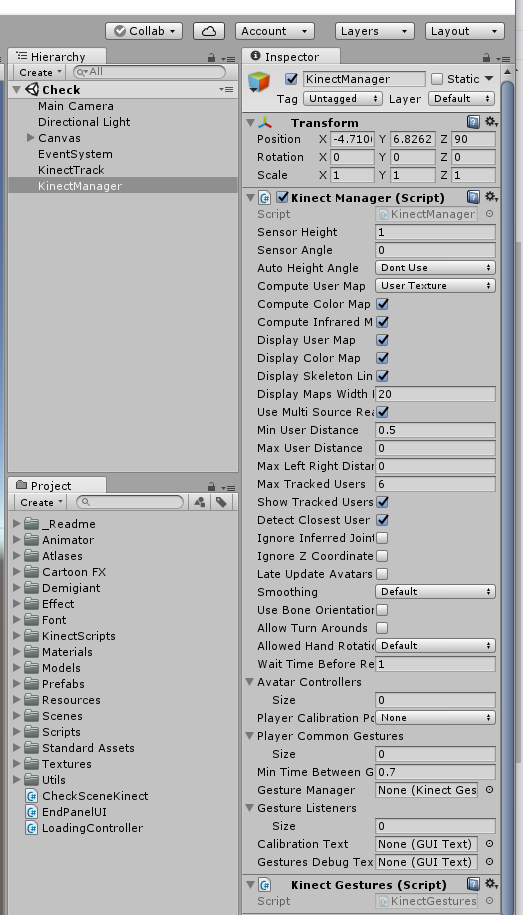Open Player Calibration Pose dropdown
The width and height of the screenshot is (523, 915).
tap(435, 718)
